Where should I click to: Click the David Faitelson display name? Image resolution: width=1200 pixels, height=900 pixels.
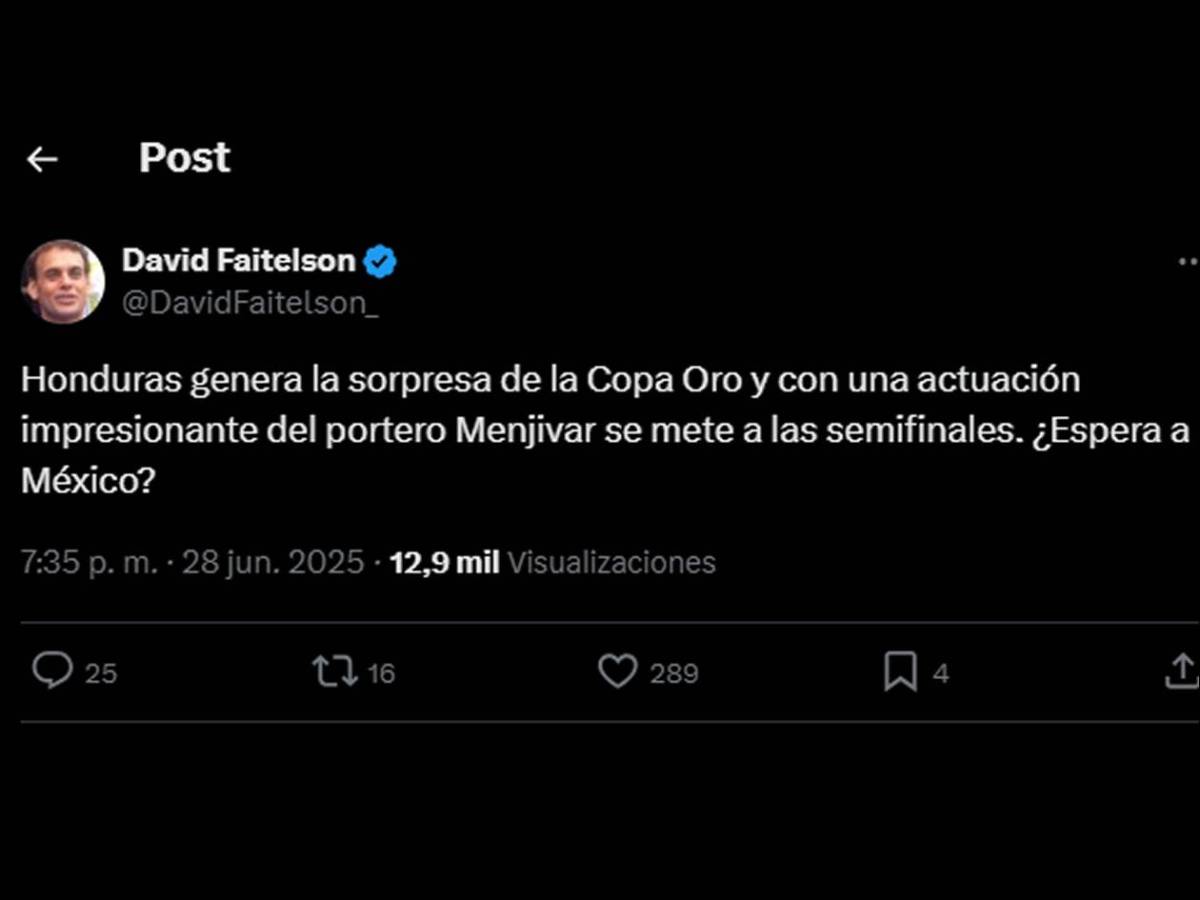pyautogui.click(x=238, y=259)
